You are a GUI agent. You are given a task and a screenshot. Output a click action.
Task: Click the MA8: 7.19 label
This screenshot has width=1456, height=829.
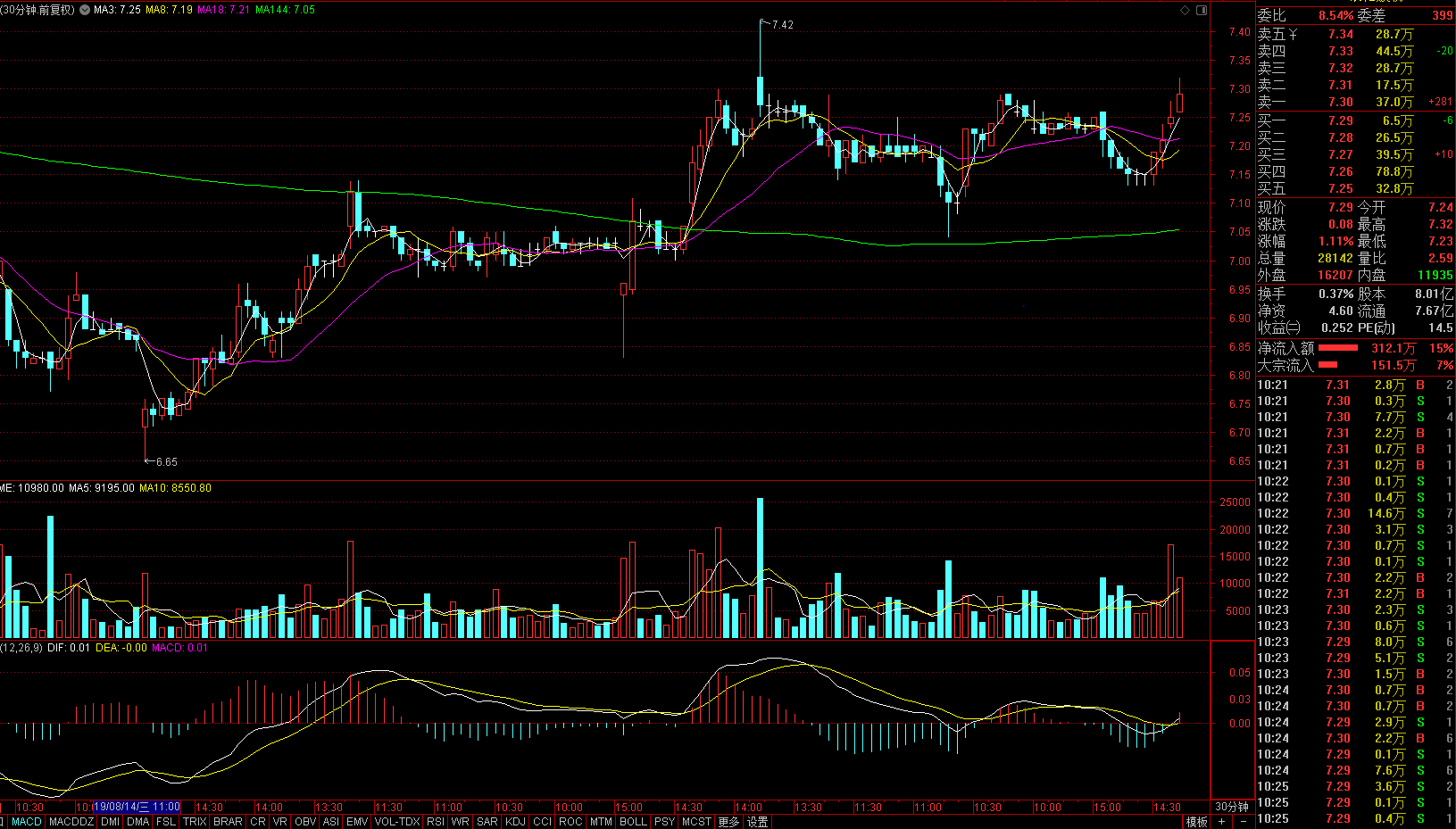pyautogui.click(x=169, y=10)
